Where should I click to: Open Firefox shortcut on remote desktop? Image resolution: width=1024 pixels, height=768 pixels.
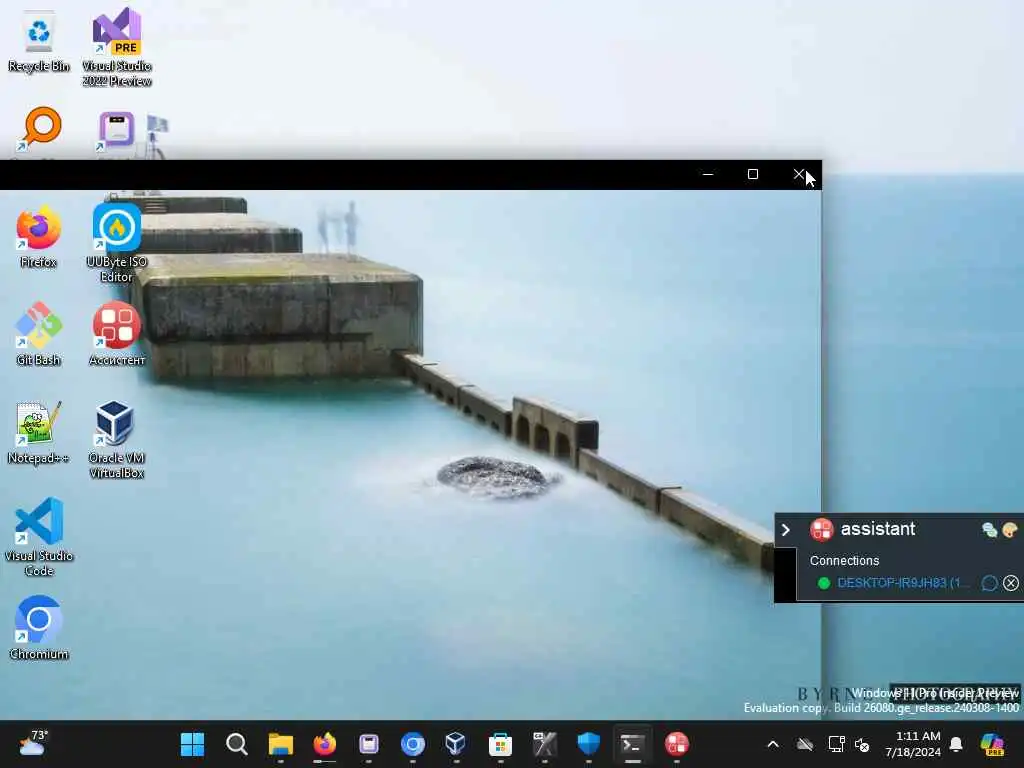(38, 237)
